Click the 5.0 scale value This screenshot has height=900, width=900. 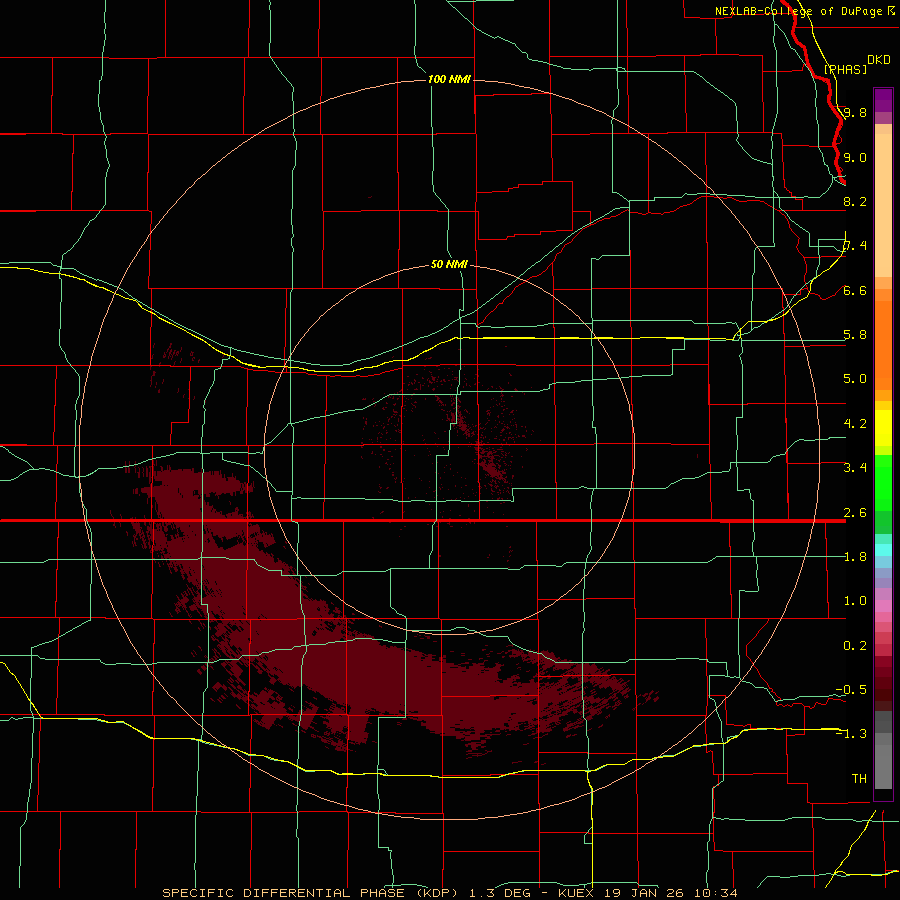pos(855,379)
